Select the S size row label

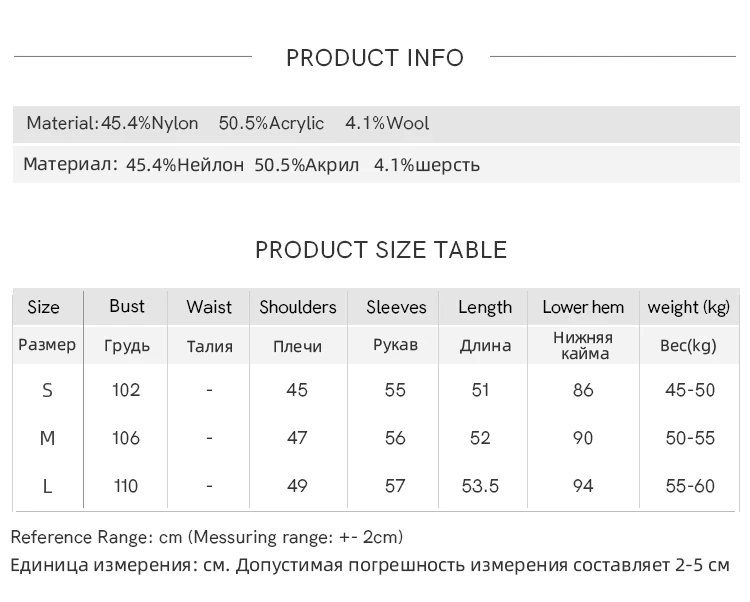click(x=47, y=391)
